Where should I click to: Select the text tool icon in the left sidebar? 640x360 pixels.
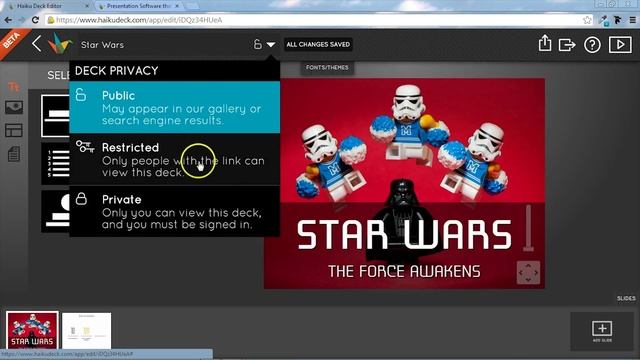(13, 87)
